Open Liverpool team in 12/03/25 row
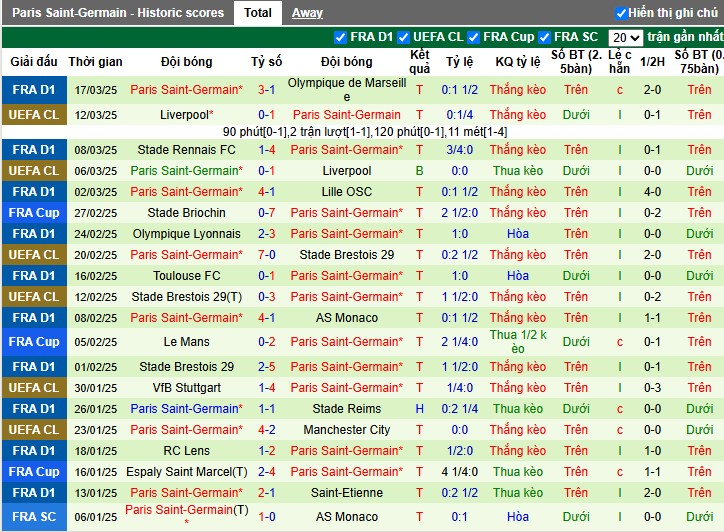This screenshot has height=532, width=724. [x=187, y=115]
